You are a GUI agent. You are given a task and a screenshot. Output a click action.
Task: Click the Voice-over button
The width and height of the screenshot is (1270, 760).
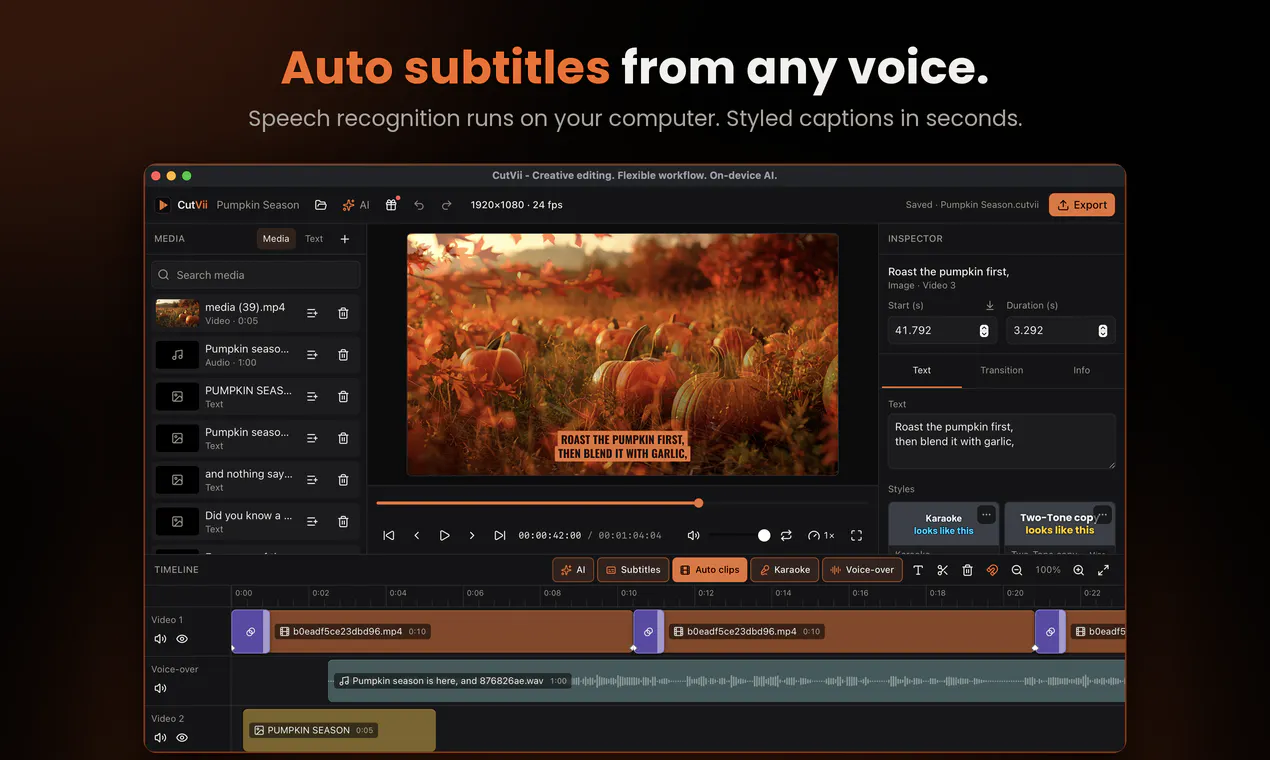pyautogui.click(x=862, y=570)
